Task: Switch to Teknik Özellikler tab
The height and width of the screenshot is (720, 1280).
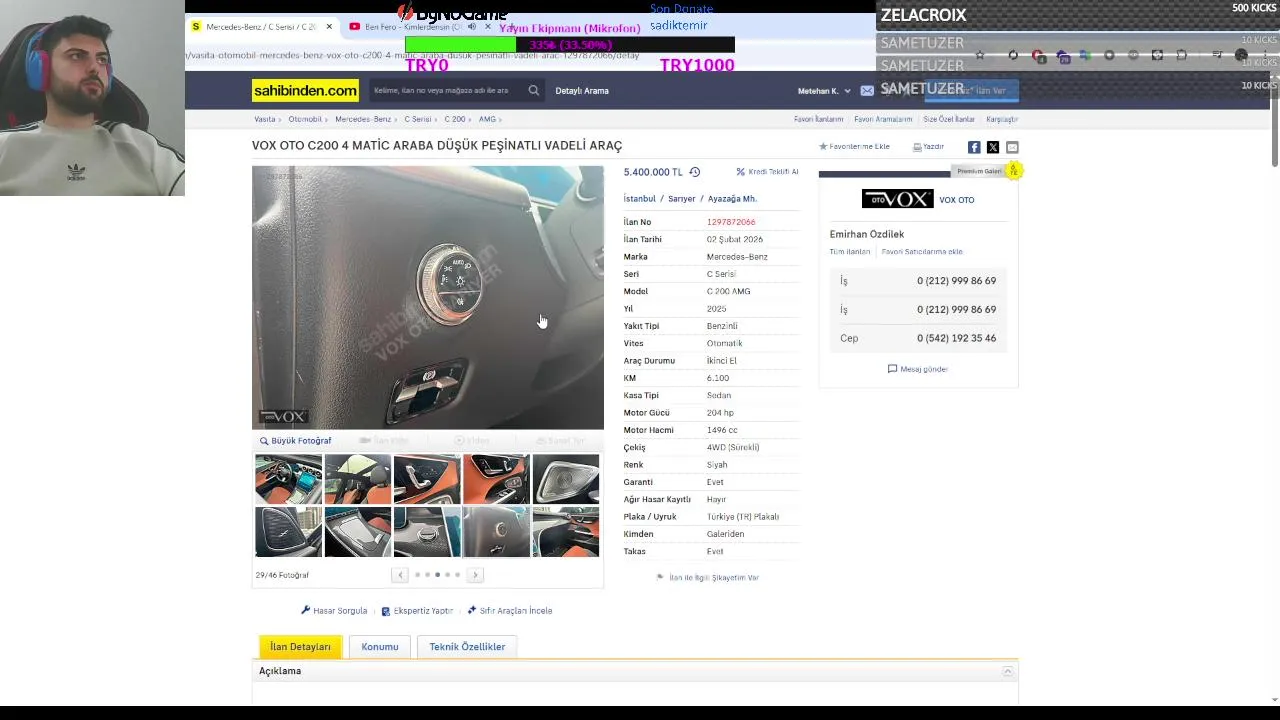Action: (x=467, y=647)
